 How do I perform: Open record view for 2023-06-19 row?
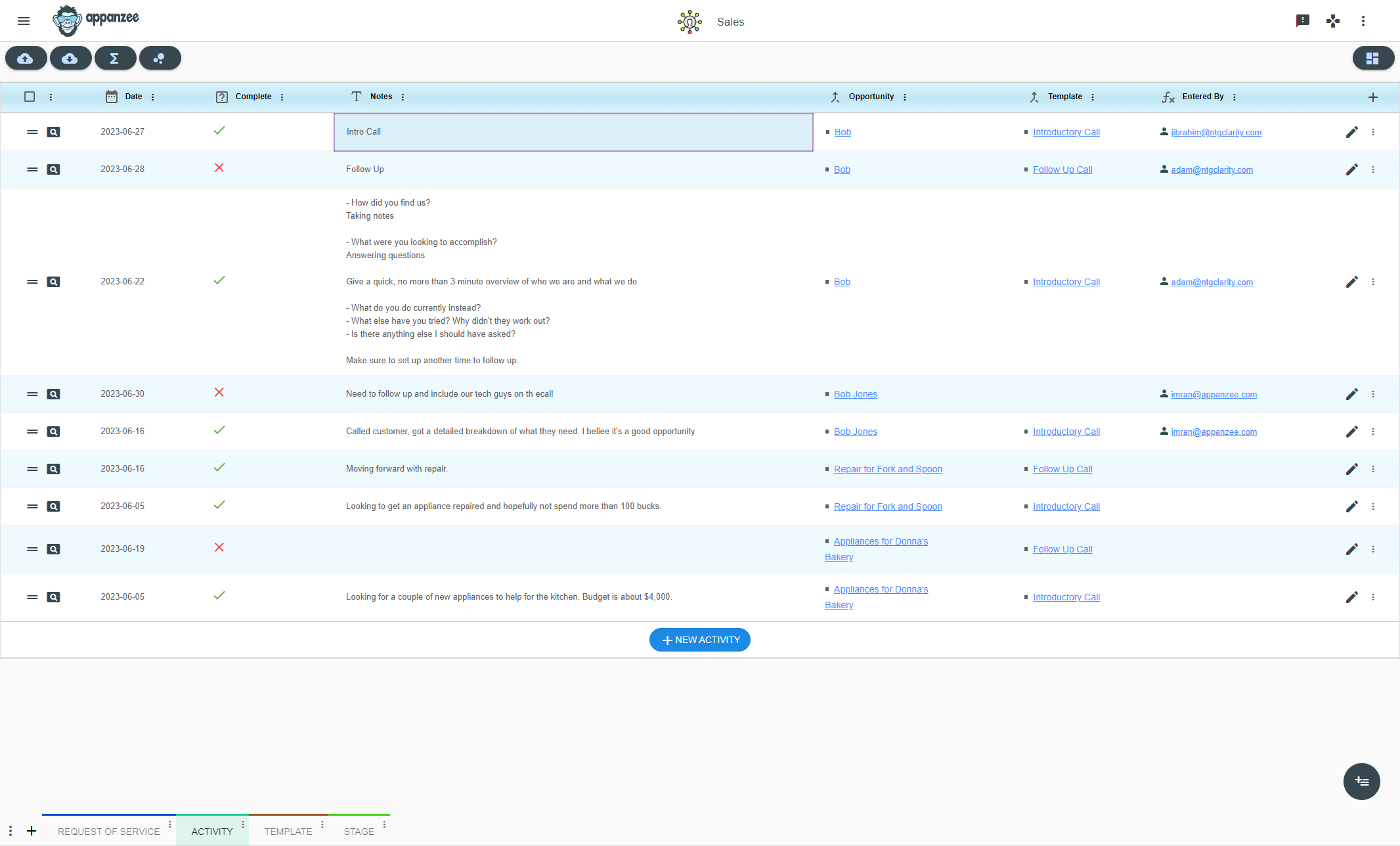54,549
